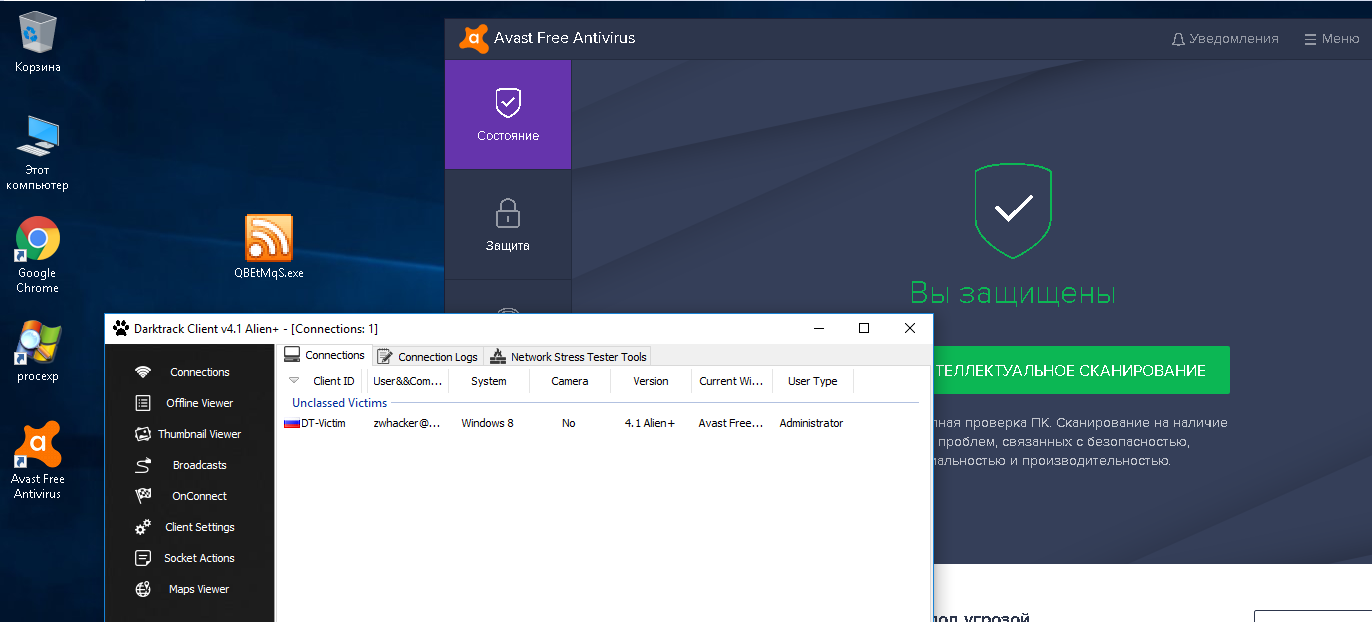The image size is (1372, 622).
Task: Open Защита section in Avast sidebar
Action: pos(508,224)
